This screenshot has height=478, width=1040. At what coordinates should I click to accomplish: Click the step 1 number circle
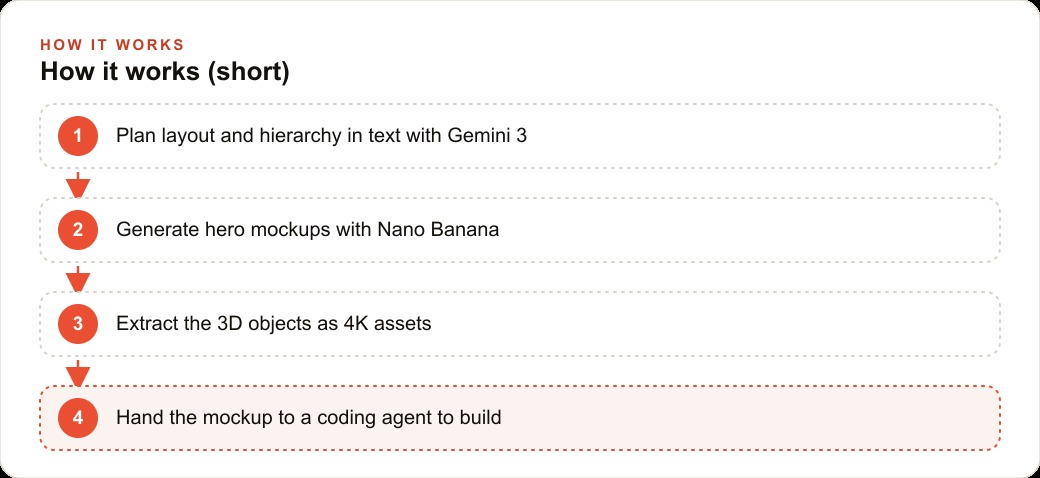[x=78, y=136]
